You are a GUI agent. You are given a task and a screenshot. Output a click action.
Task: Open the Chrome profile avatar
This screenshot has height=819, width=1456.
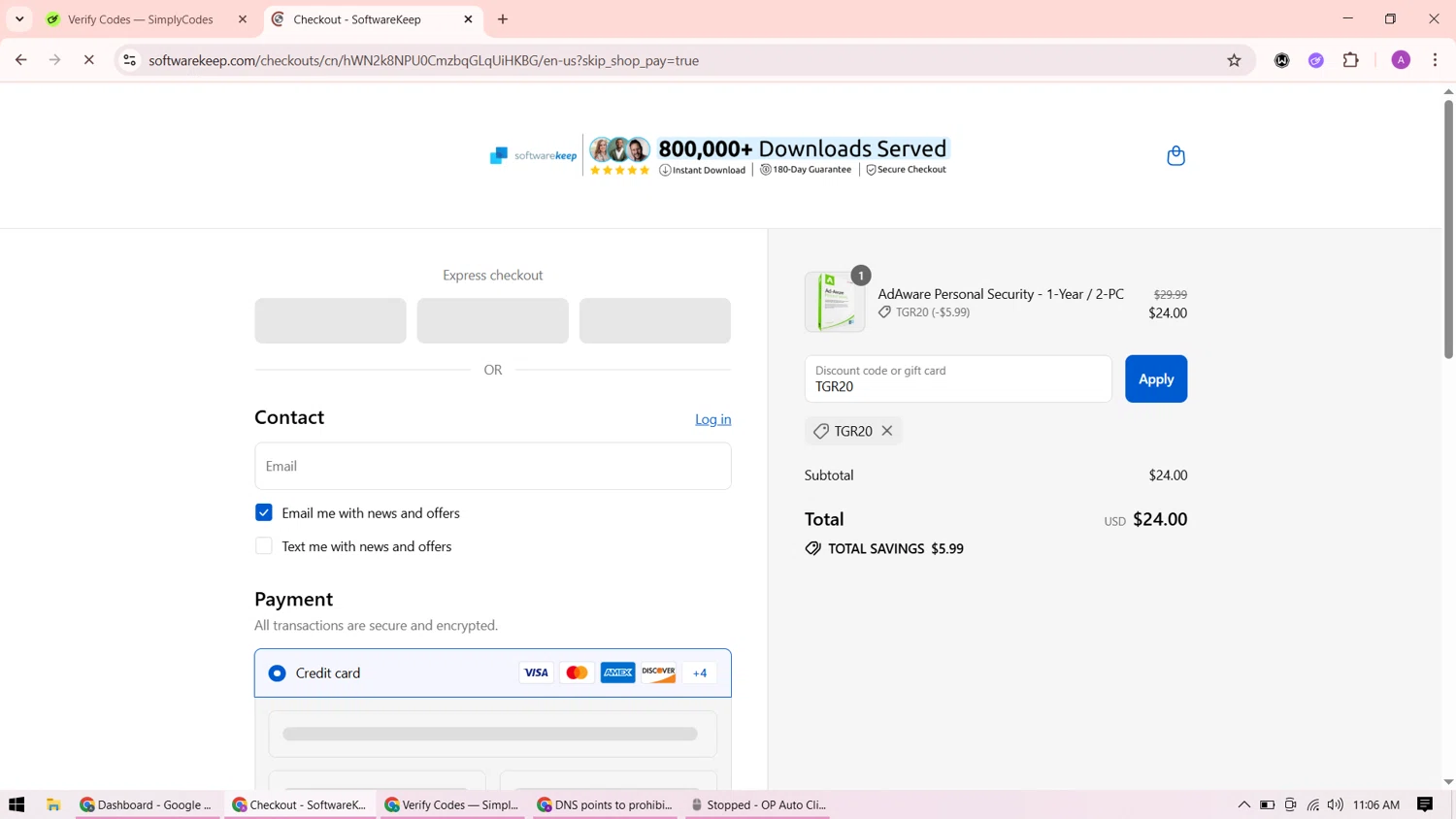tap(1401, 60)
